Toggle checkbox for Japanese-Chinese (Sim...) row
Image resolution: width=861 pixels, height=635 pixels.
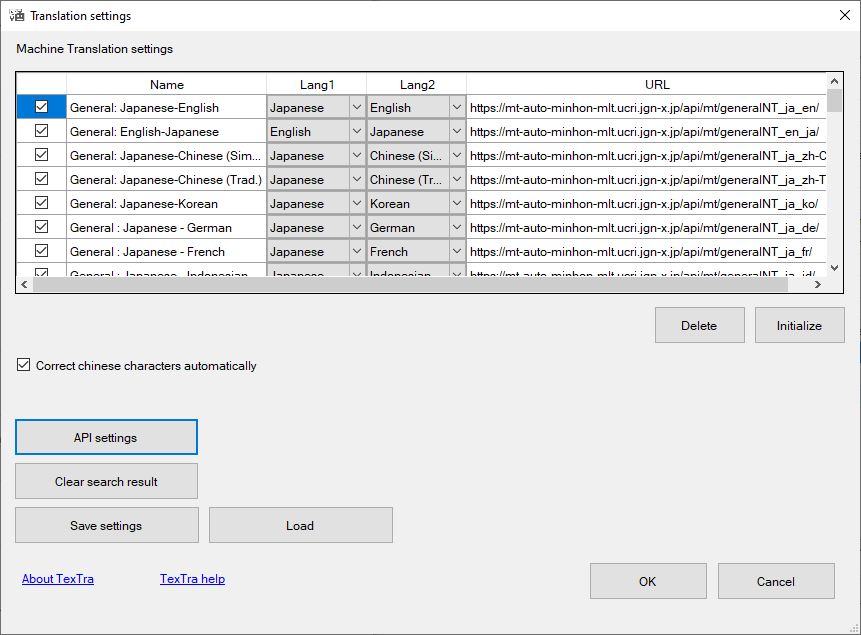(42, 155)
